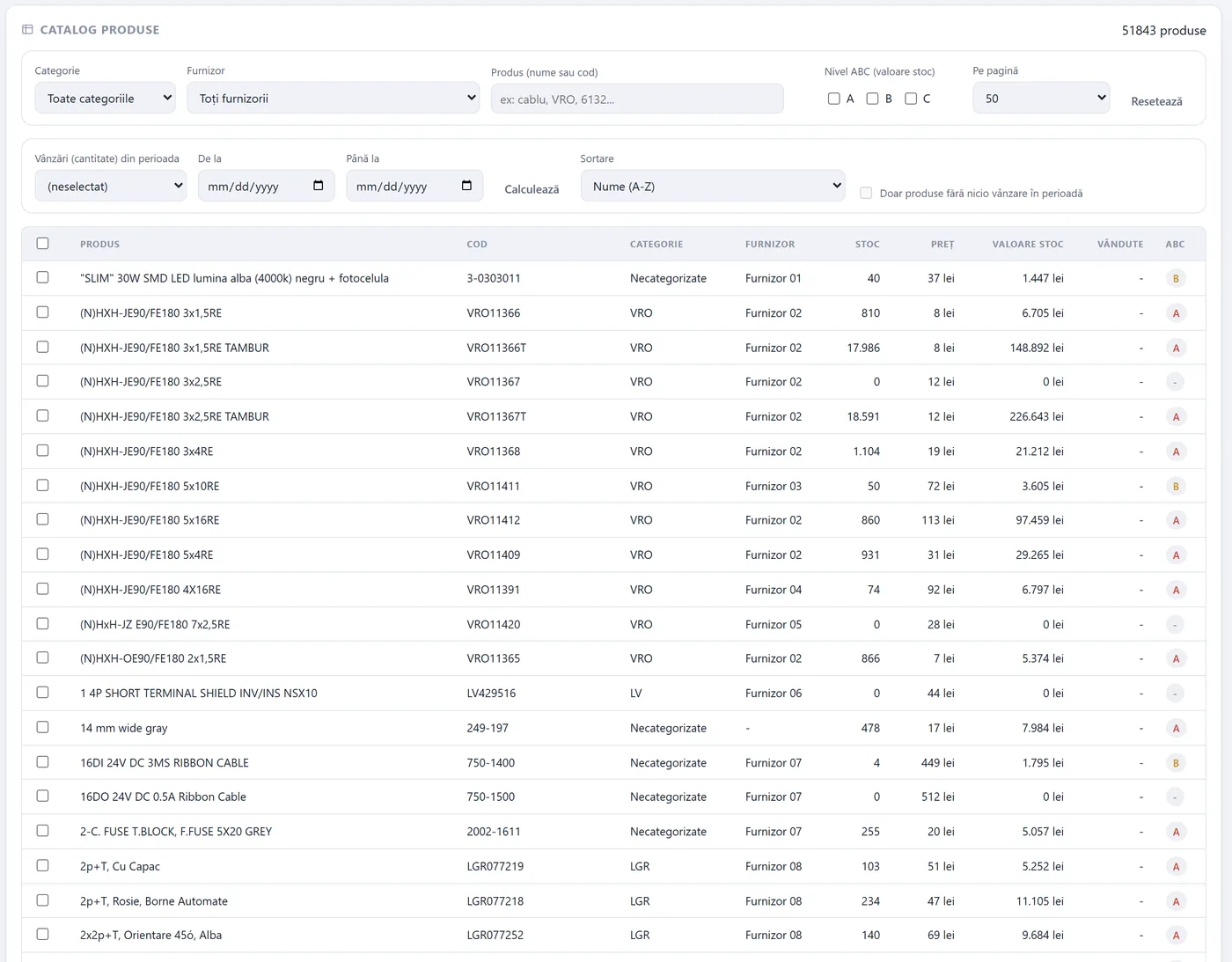Screen dimensions: 1232x962
Task: Click product (N)HxH-JZ E90/FE180 7x2,5RE
Action: (155, 625)
